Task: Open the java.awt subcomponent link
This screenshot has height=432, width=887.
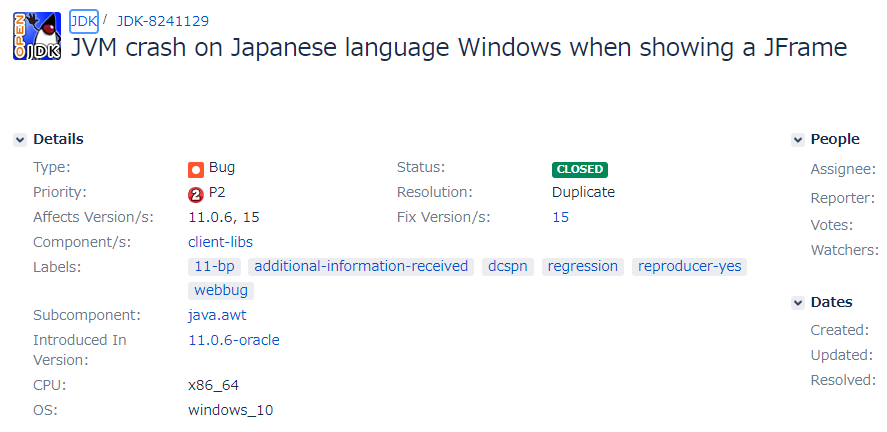Action: pos(217,315)
